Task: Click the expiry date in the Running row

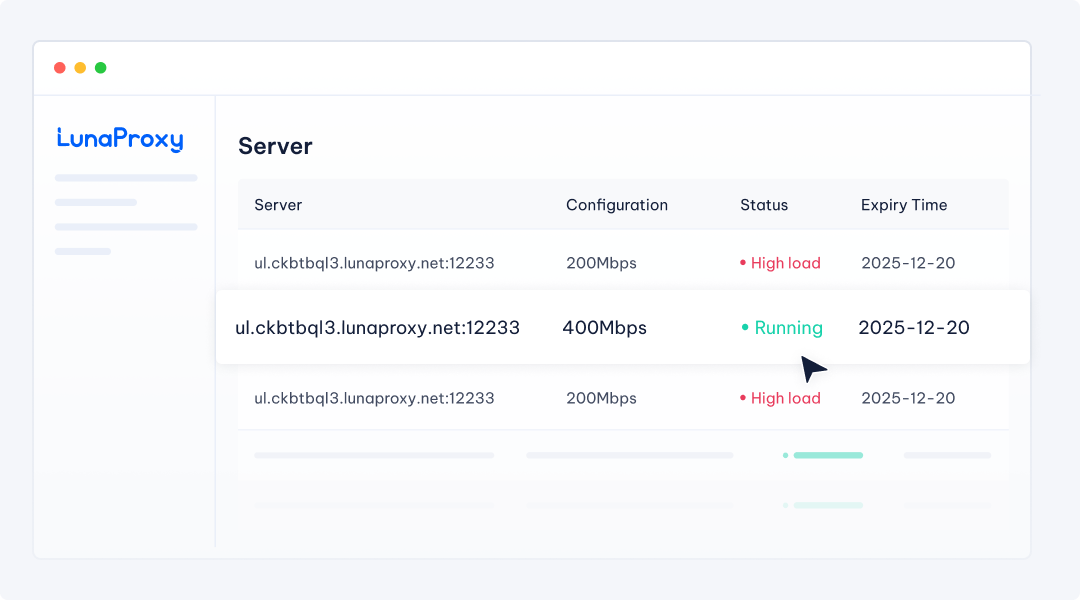Action: coord(913,328)
